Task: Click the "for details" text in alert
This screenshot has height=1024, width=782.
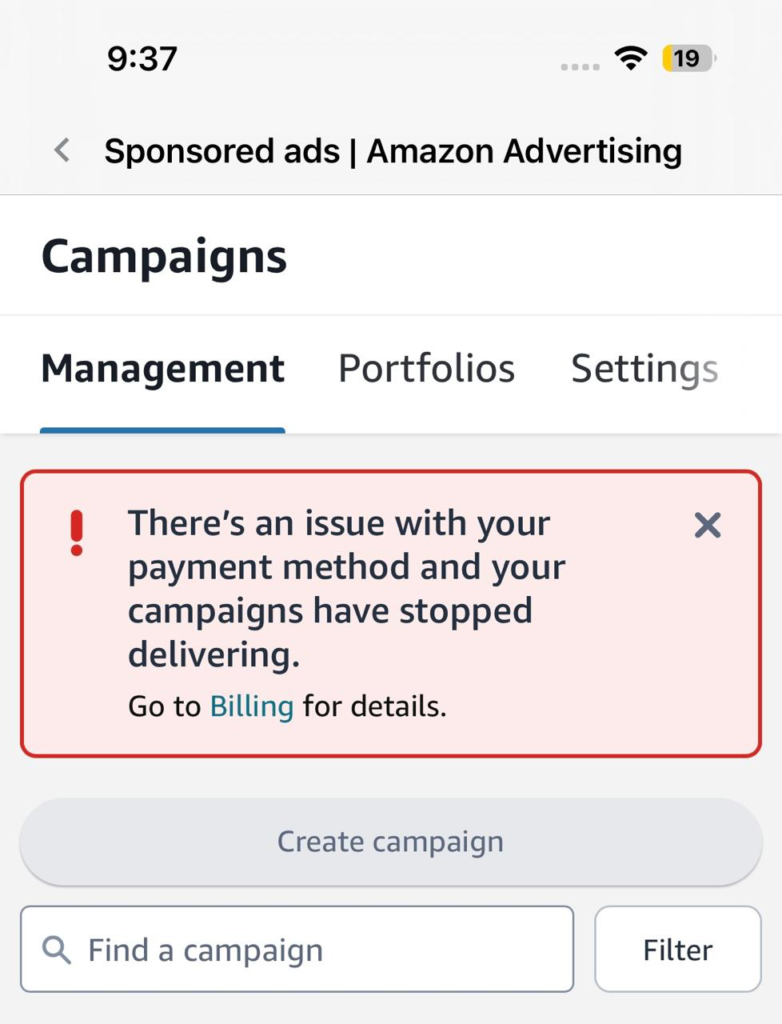Action: 375,707
